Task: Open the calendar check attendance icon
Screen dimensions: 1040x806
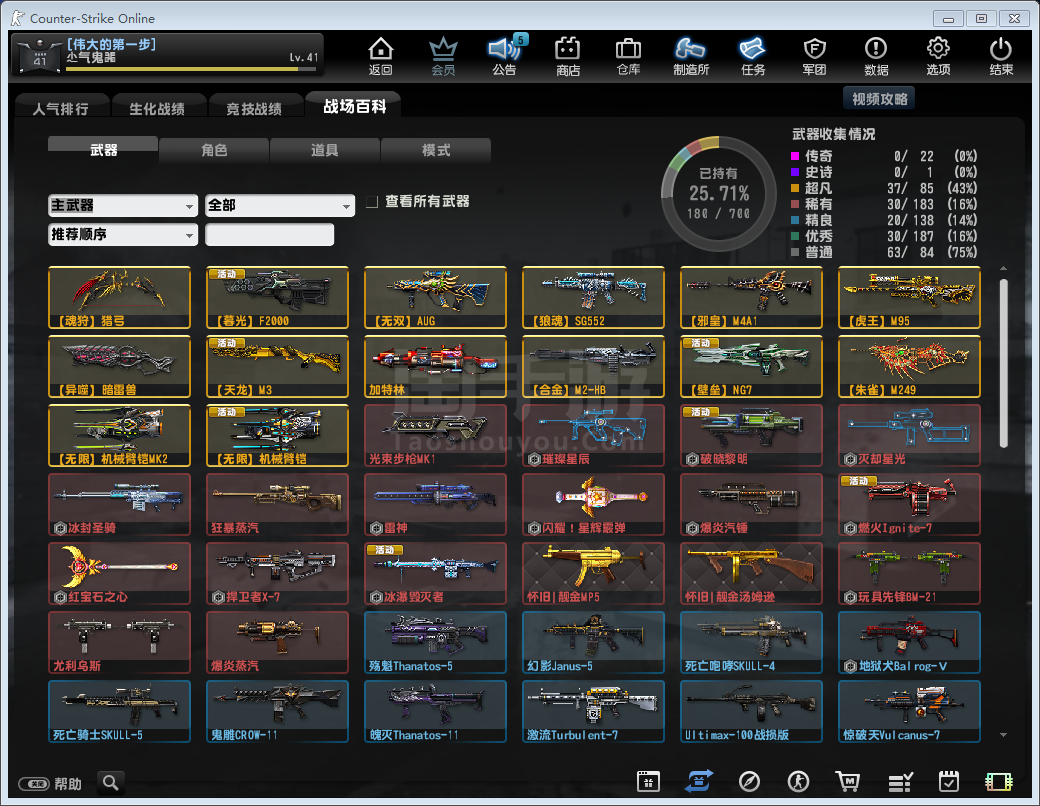Action: (x=949, y=781)
